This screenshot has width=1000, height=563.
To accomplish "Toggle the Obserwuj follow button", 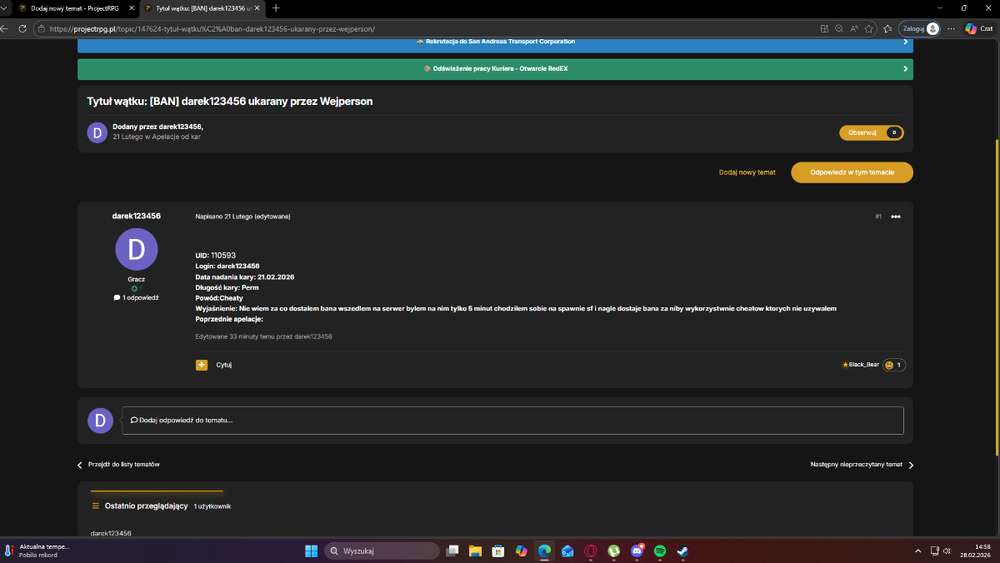I will [871, 133].
